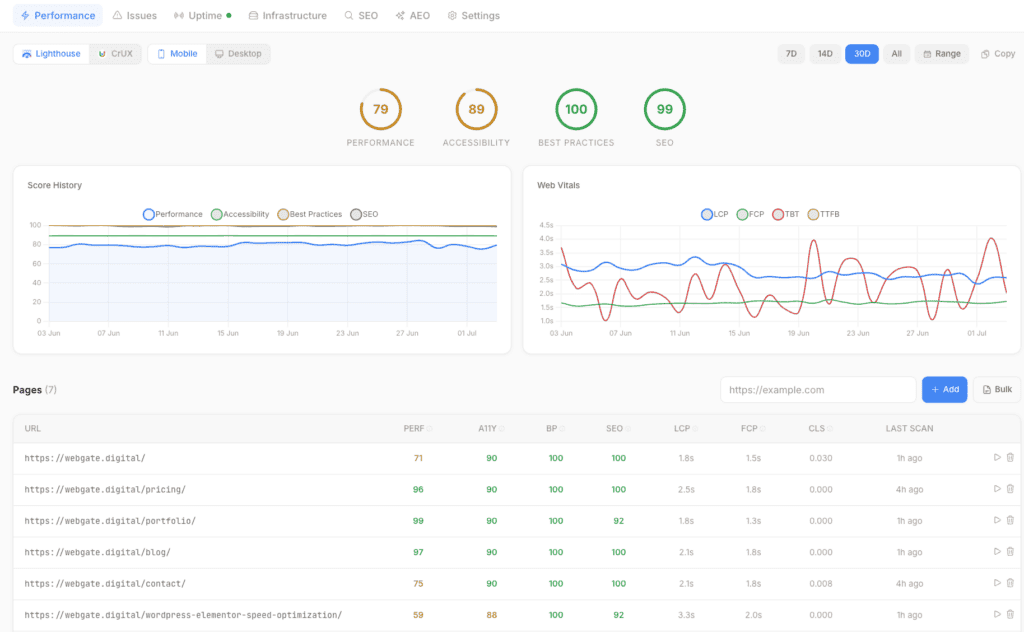Delete the webgate.digital/ homepage row
This screenshot has height=632, width=1024.
click(1010, 458)
